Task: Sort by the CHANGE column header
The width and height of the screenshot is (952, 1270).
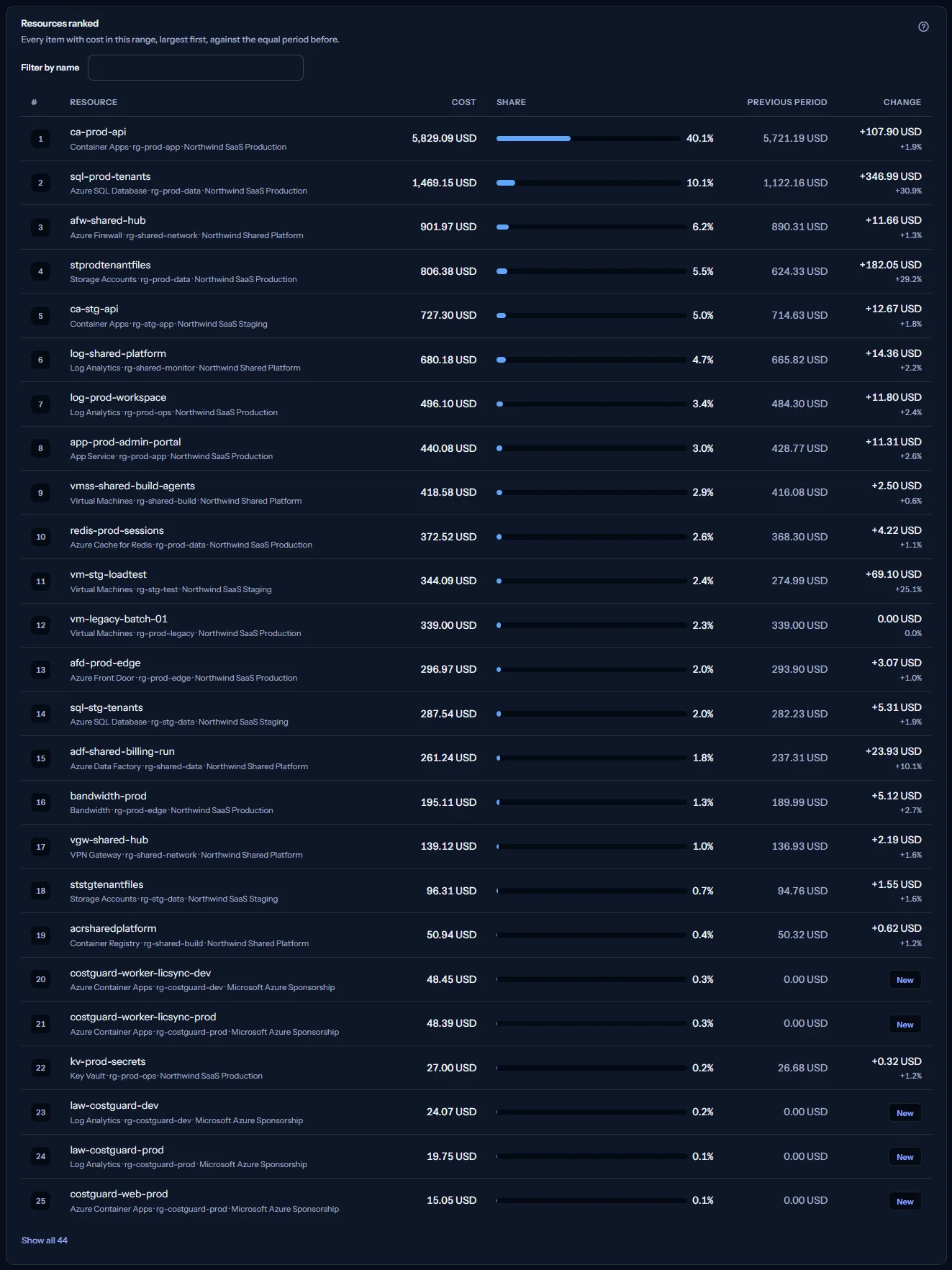Action: click(x=902, y=102)
